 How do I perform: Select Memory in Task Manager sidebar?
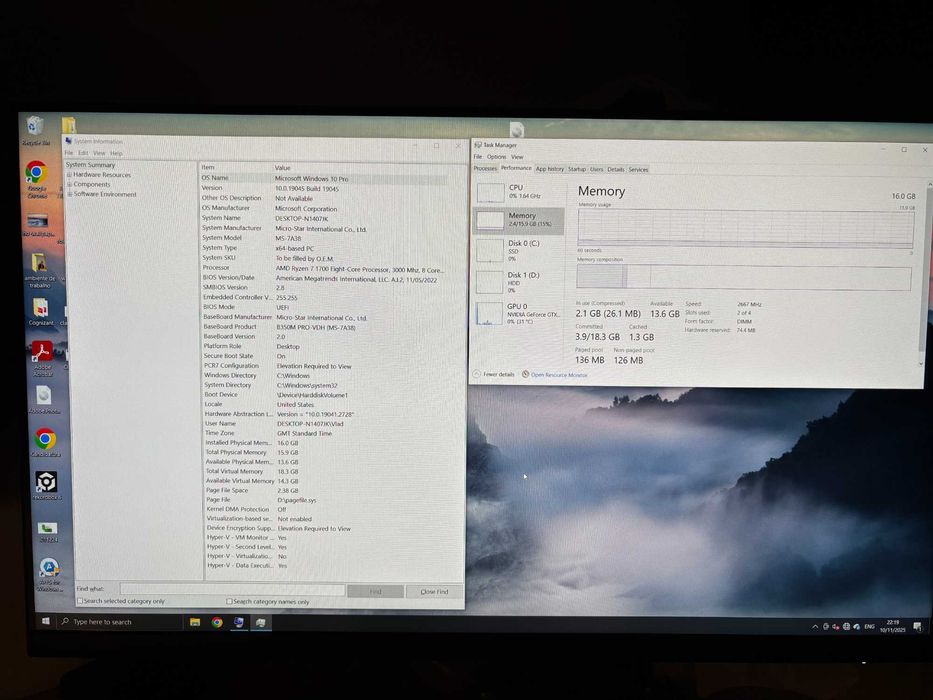(x=519, y=220)
